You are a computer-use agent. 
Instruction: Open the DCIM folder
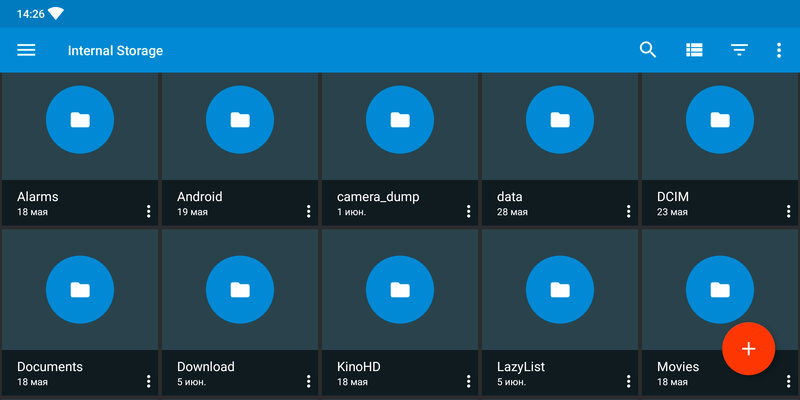click(720, 120)
